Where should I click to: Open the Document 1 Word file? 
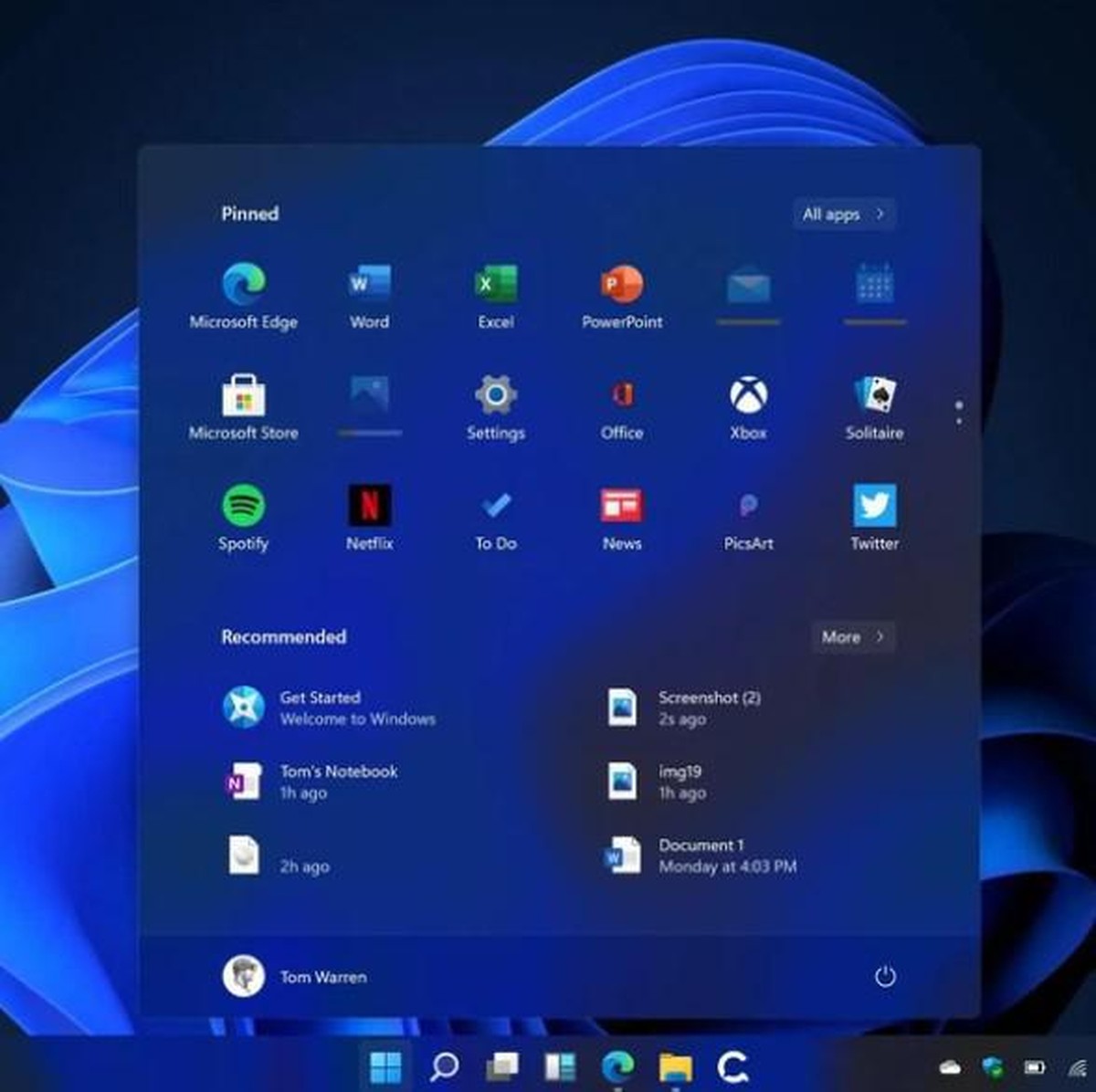pyautogui.click(x=701, y=856)
